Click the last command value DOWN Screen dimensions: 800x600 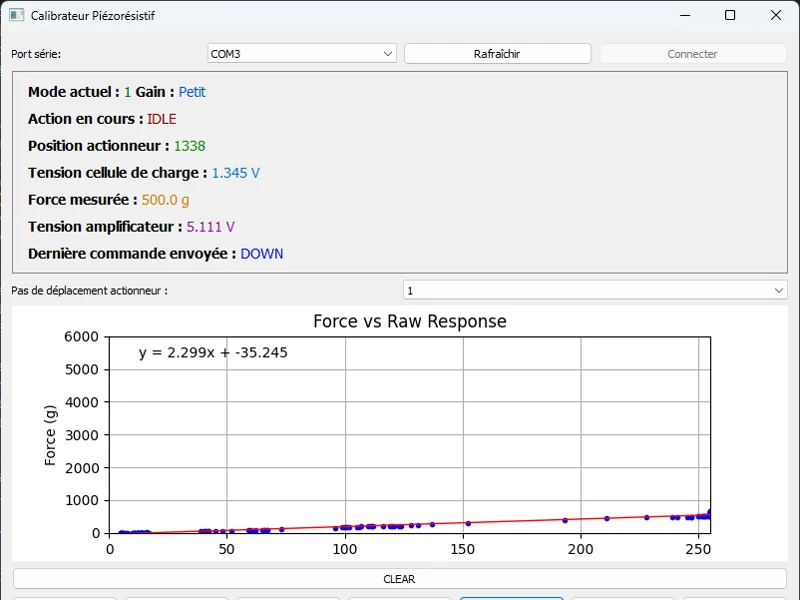pos(262,254)
